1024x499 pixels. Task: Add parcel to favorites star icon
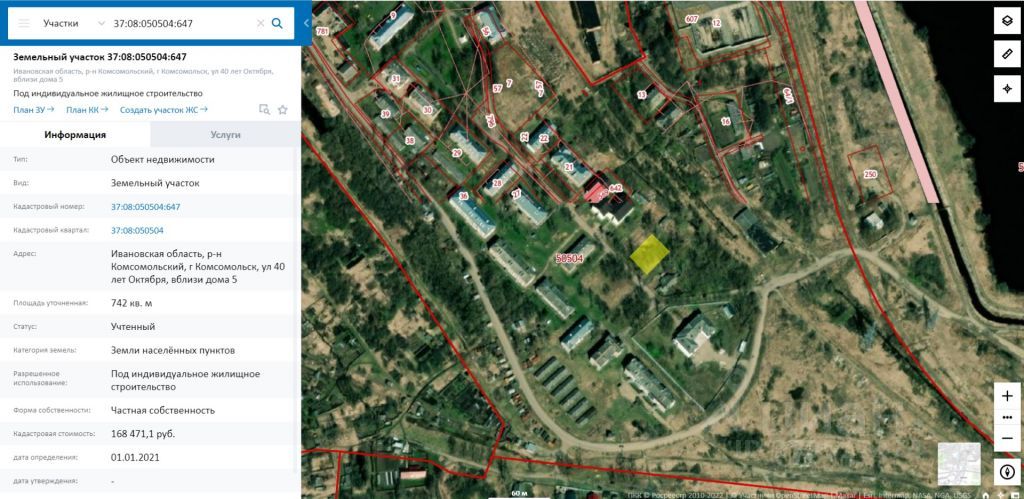pyautogui.click(x=283, y=110)
